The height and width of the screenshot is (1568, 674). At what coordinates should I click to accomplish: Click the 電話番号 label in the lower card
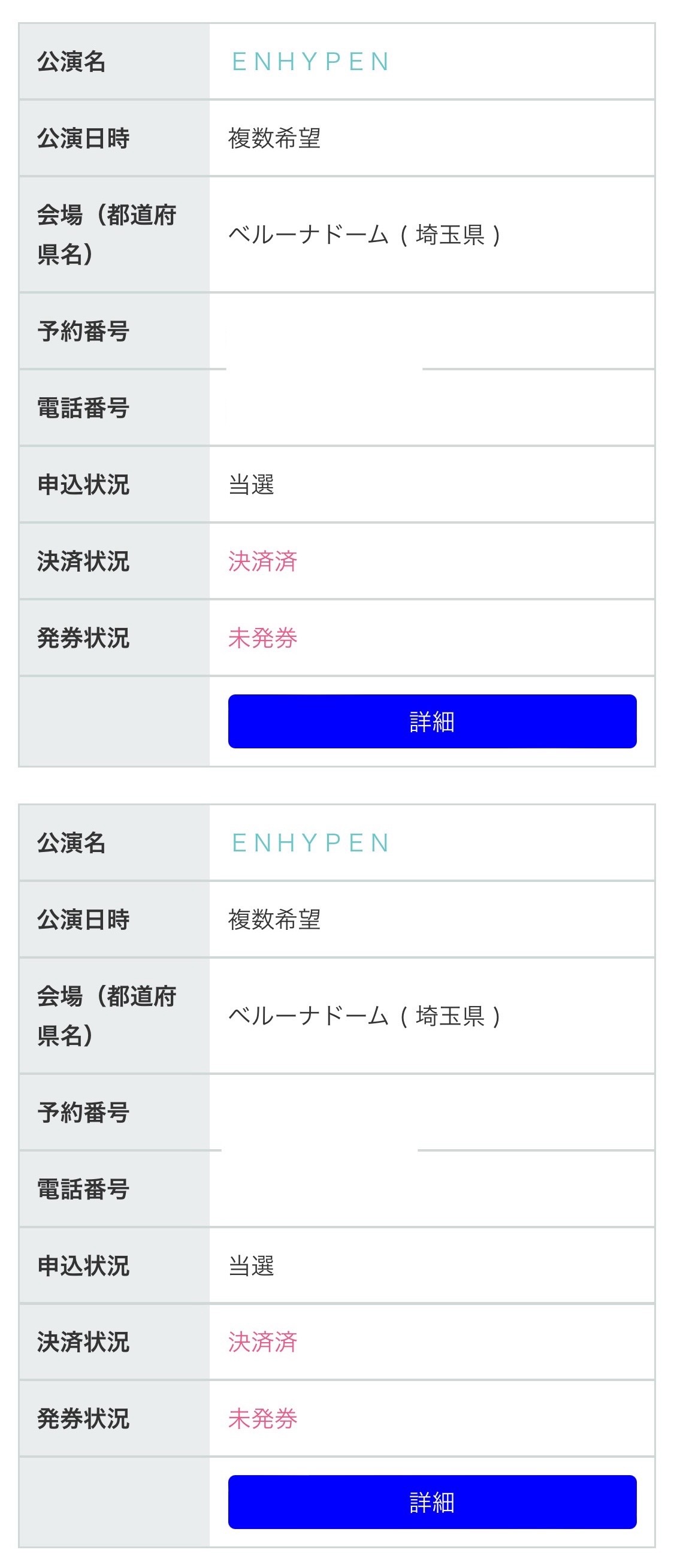[83, 1189]
